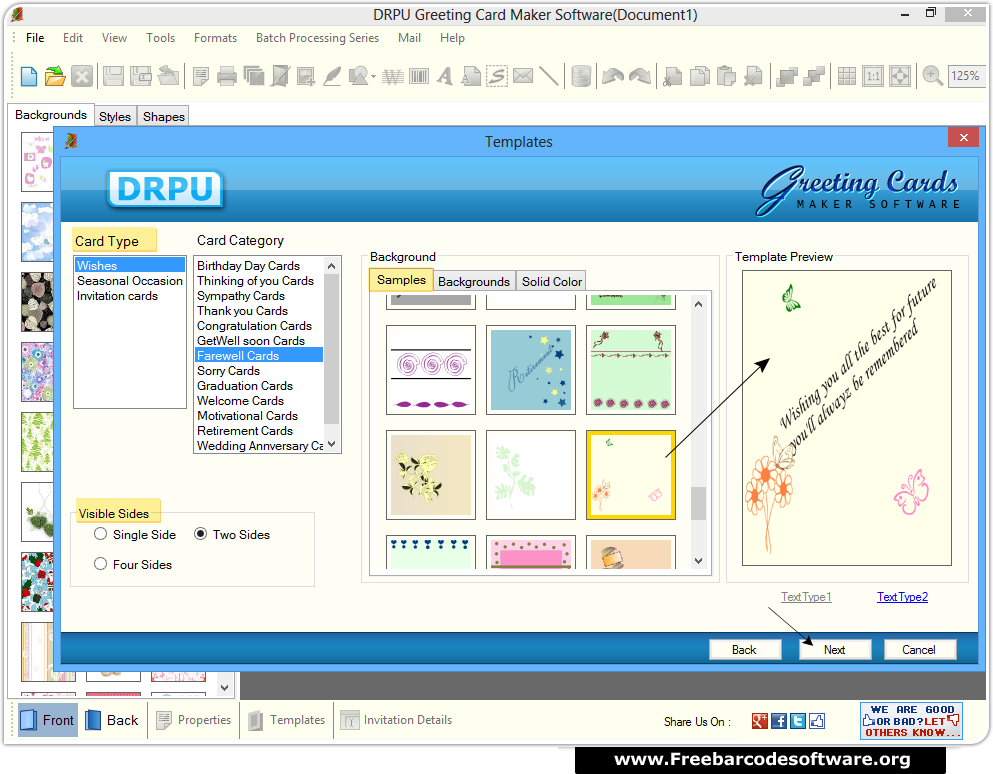Viewport: 993px width, 774px height.
Task: Click the insert picture icon in the toolbar
Action: coord(306,77)
